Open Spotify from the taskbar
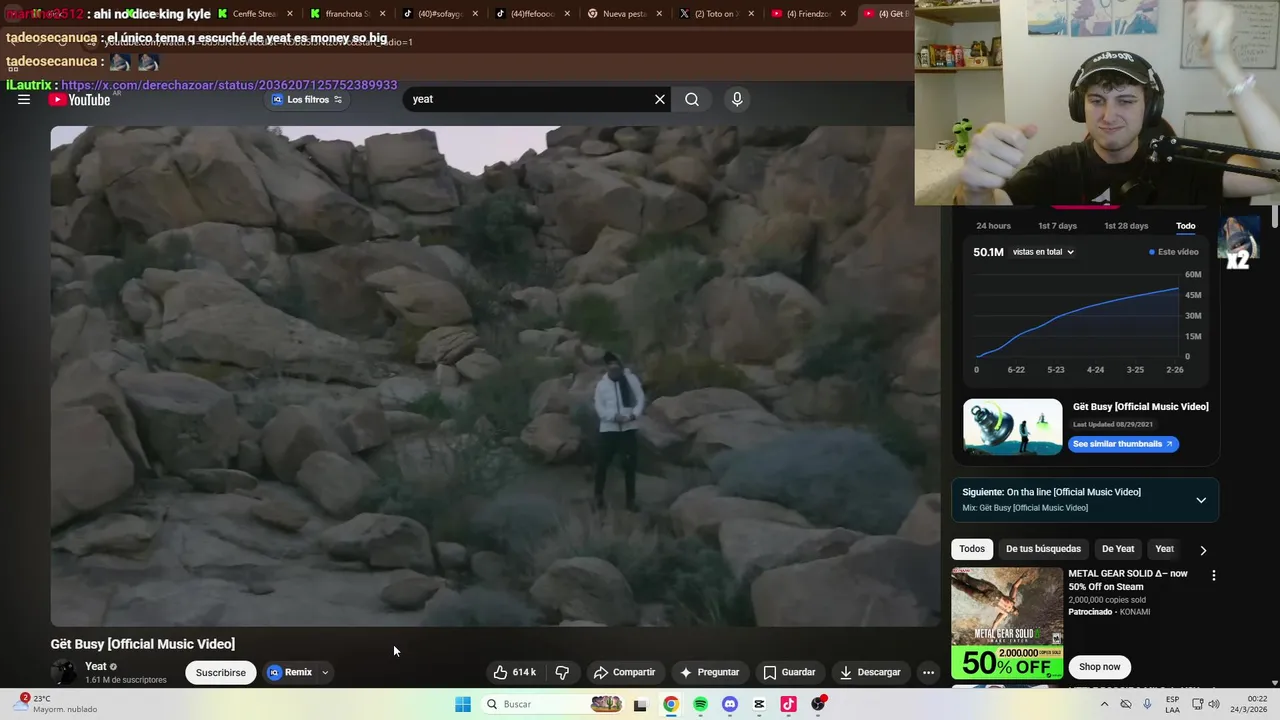 (700, 704)
